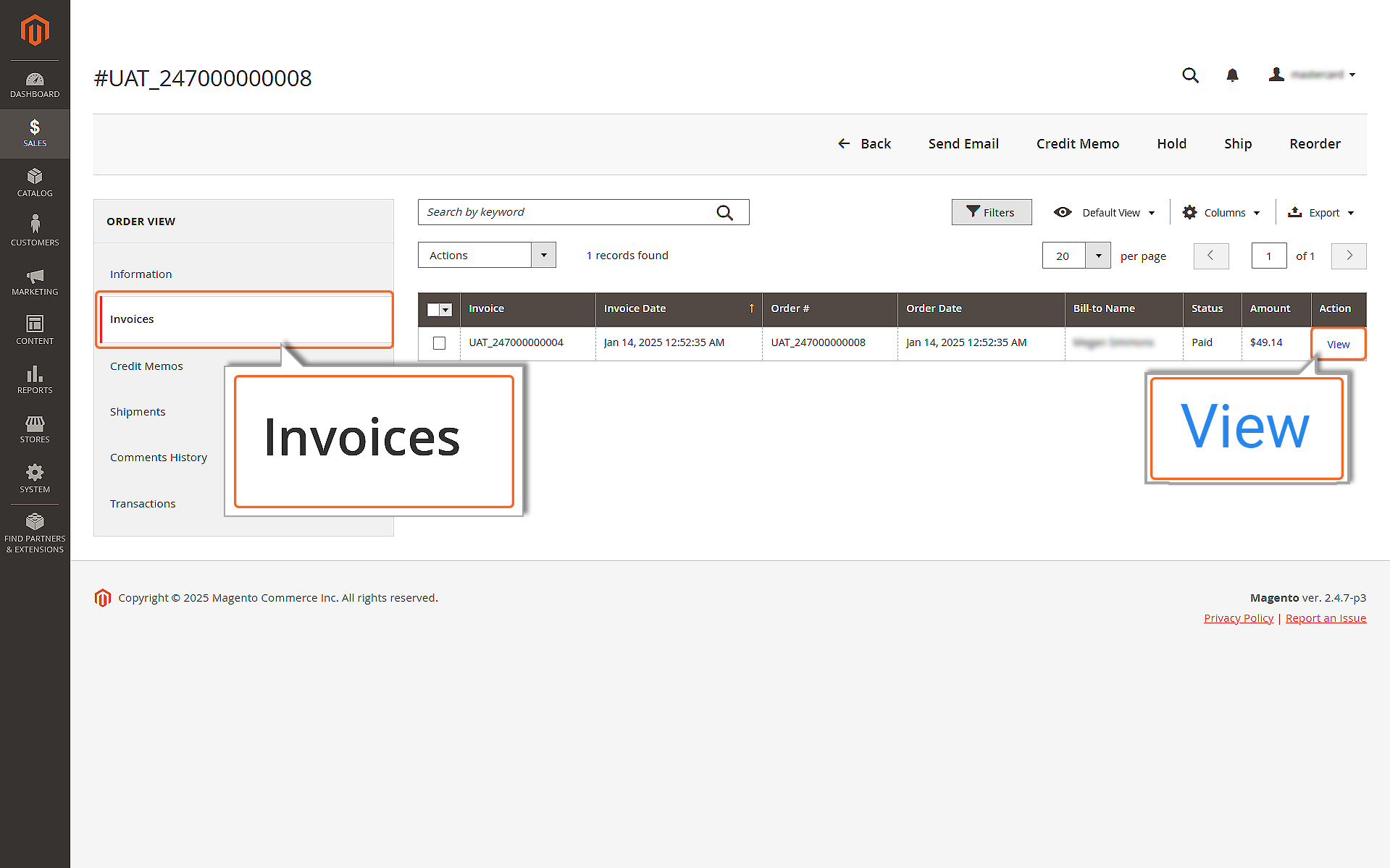This screenshot has height=868, width=1390.
Task: Open the Privacy Policy link
Action: pos(1239,618)
